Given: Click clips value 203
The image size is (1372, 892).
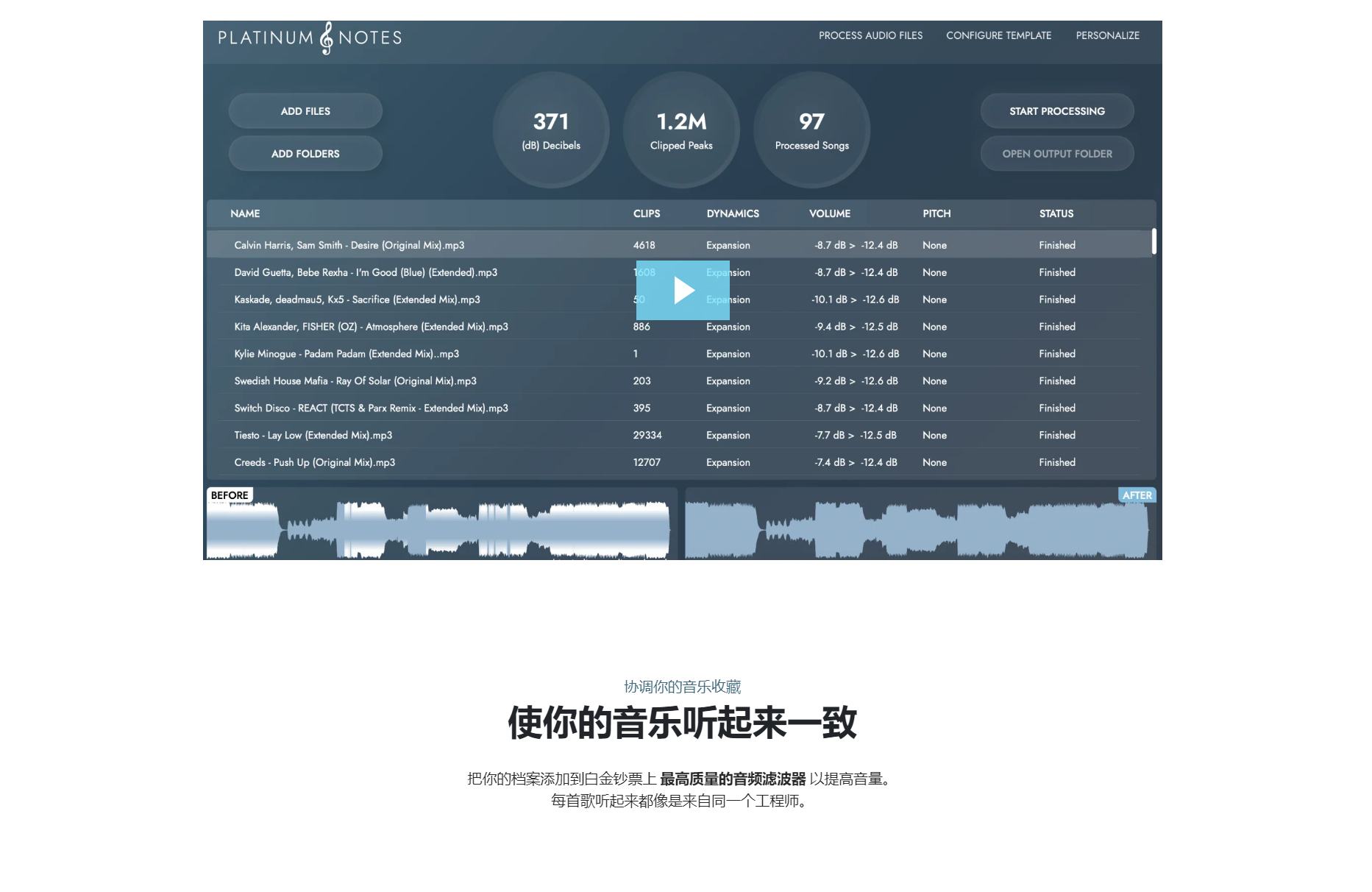Looking at the screenshot, I should (641, 381).
